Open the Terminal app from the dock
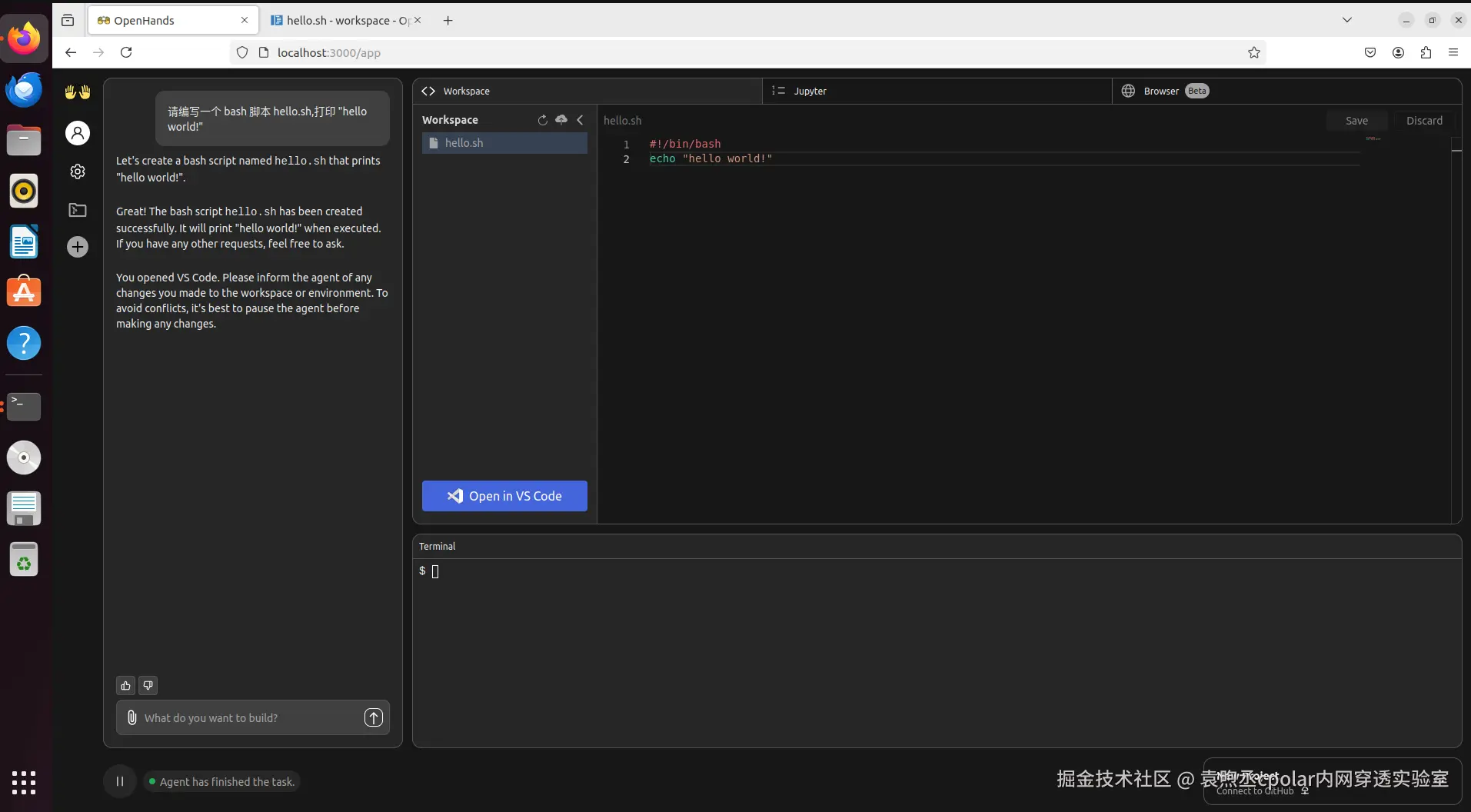 (x=24, y=406)
